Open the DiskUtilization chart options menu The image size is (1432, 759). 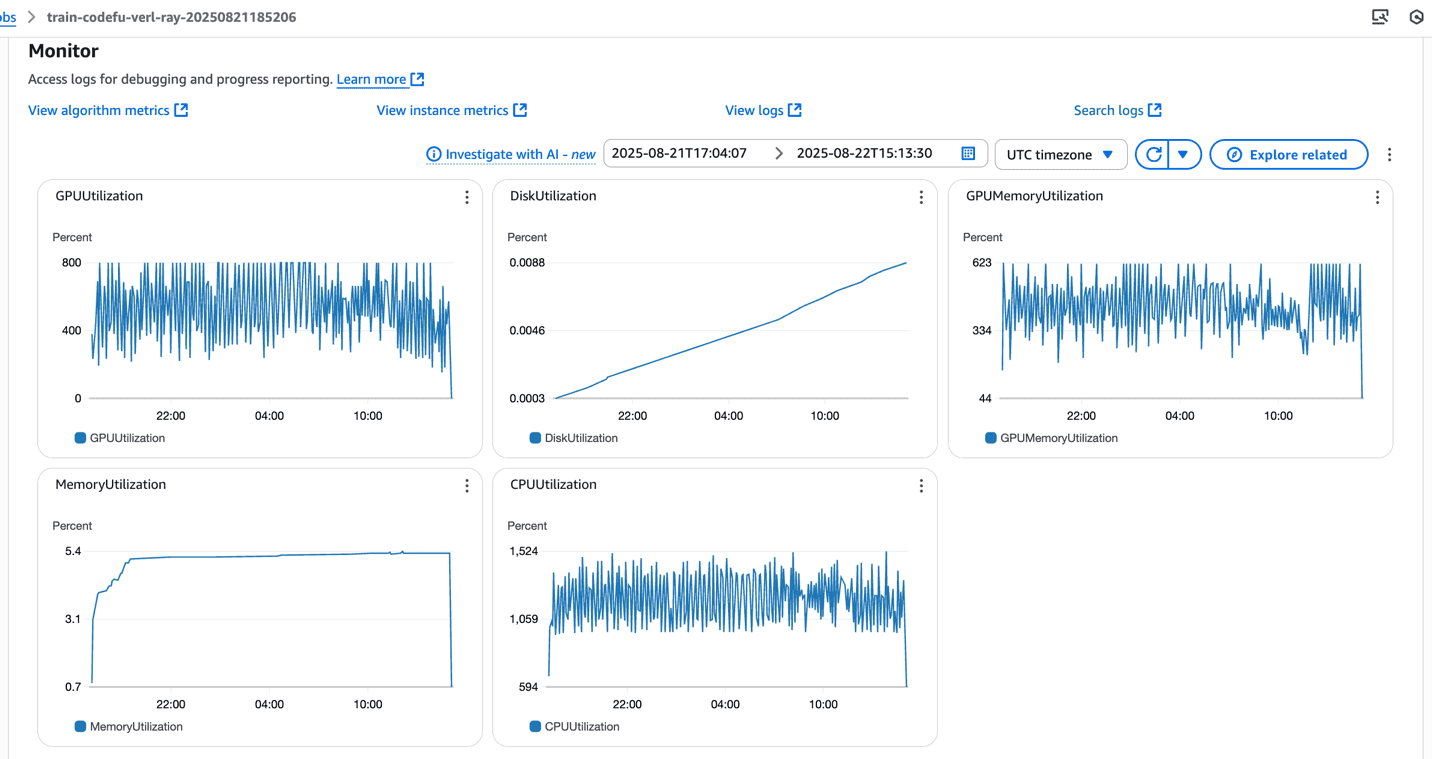pyautogui.click(x=921, y=198)
